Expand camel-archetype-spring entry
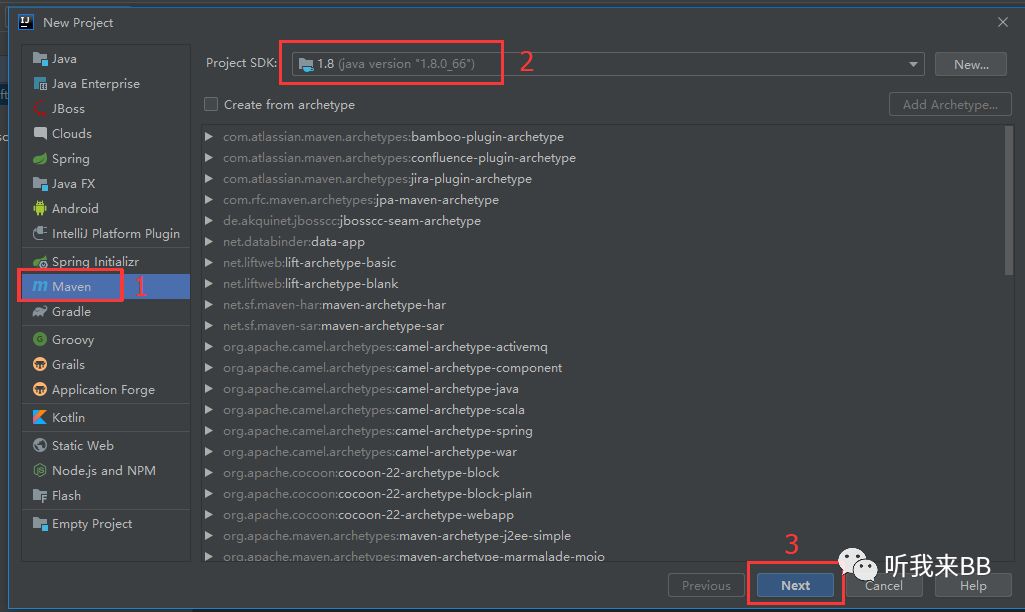This screenshot has height=612, width=1025. pos(209,431)
